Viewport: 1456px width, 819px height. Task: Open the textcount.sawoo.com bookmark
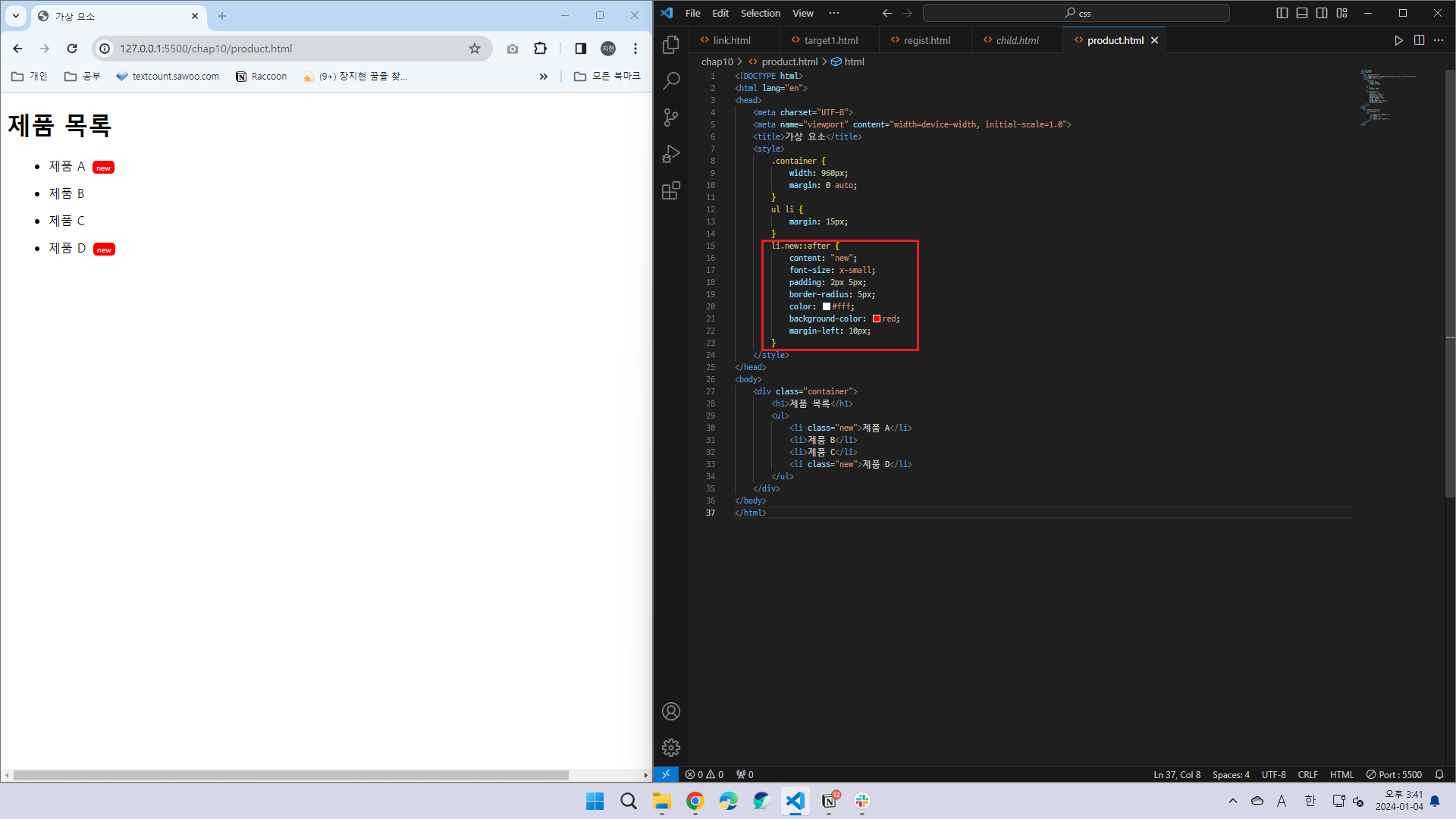coord(168,77)
